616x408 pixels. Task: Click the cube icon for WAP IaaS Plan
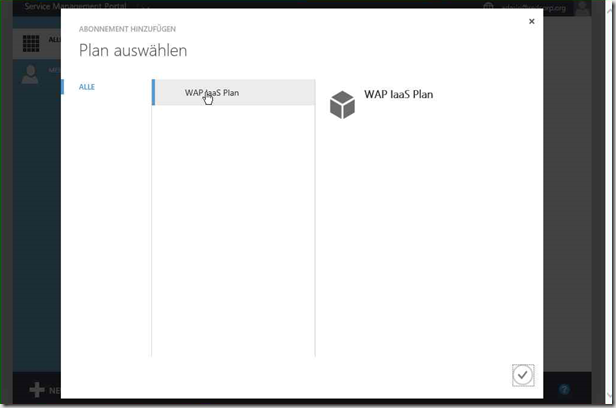pos(342,105)
